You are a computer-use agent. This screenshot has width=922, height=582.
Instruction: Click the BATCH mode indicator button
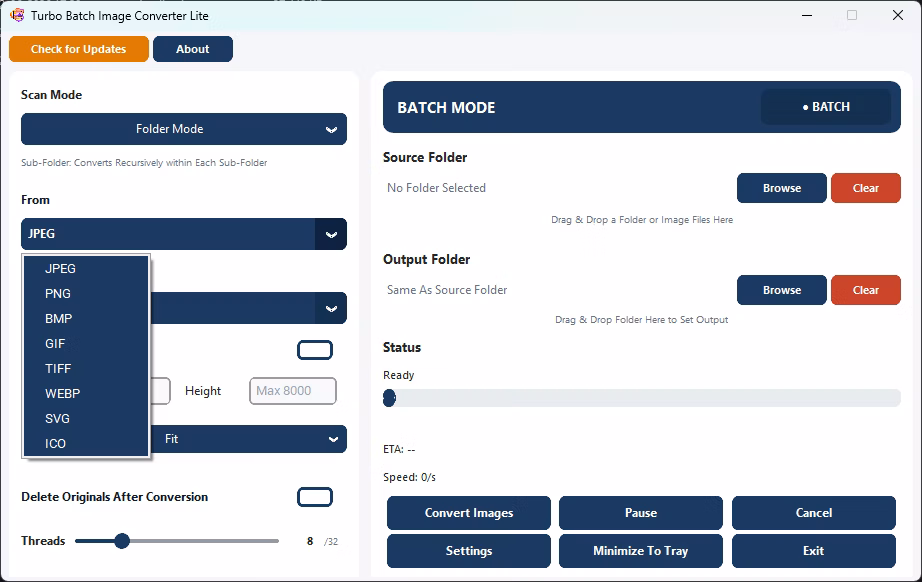point(826,107)
